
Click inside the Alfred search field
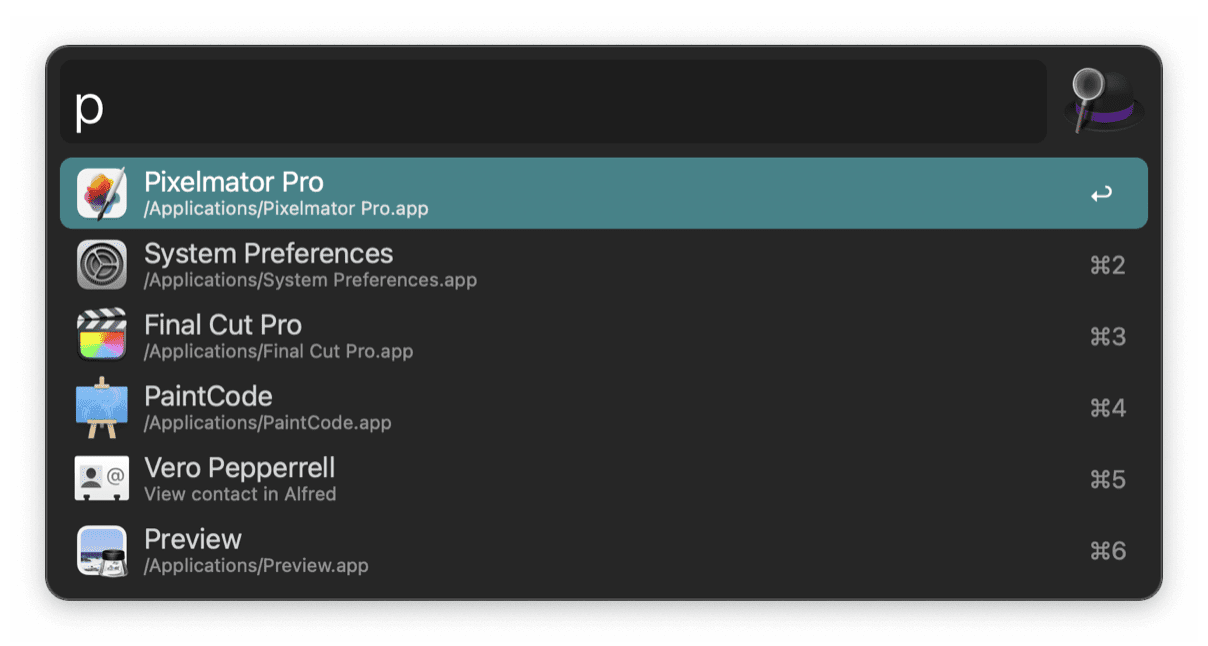tap(550, 101)
